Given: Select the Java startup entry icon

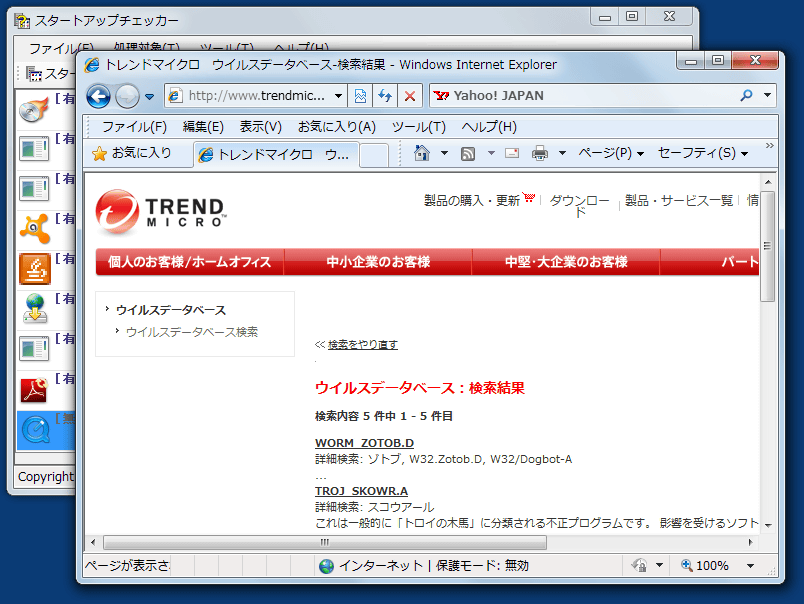Looking at the screenshot, I should [x=34, y=269].
